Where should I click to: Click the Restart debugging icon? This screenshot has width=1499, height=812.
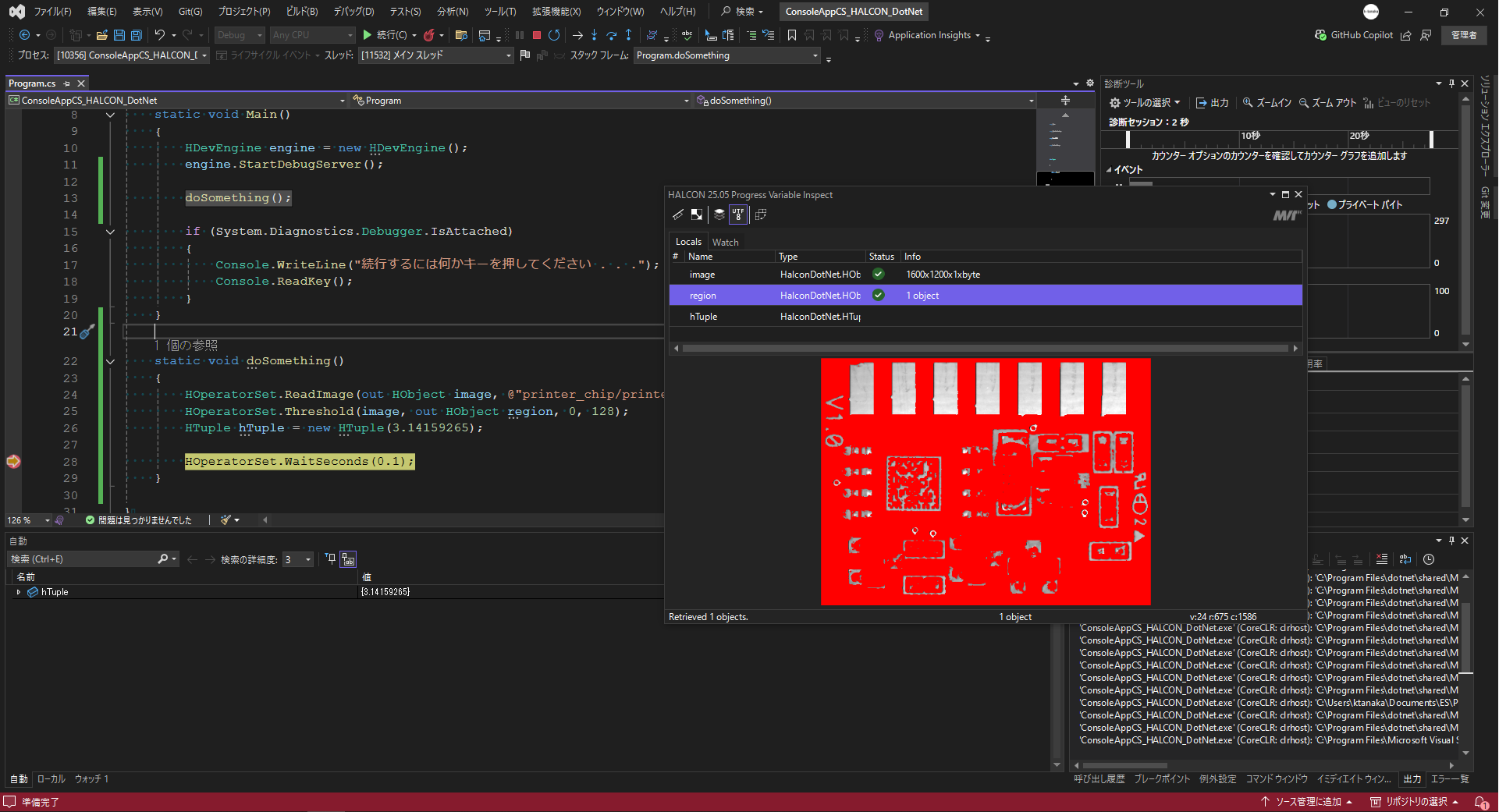tap(554, 35)
